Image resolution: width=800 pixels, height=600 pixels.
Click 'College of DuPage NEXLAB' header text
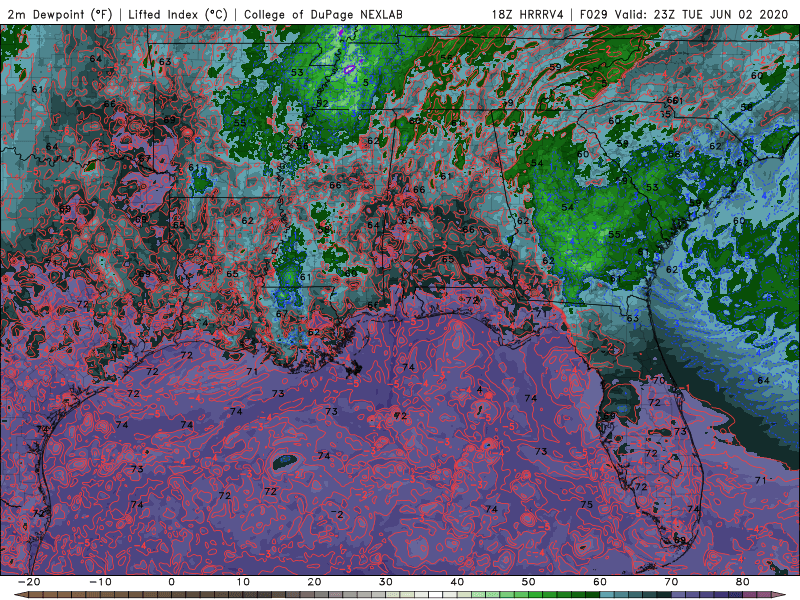click(323, 15)
